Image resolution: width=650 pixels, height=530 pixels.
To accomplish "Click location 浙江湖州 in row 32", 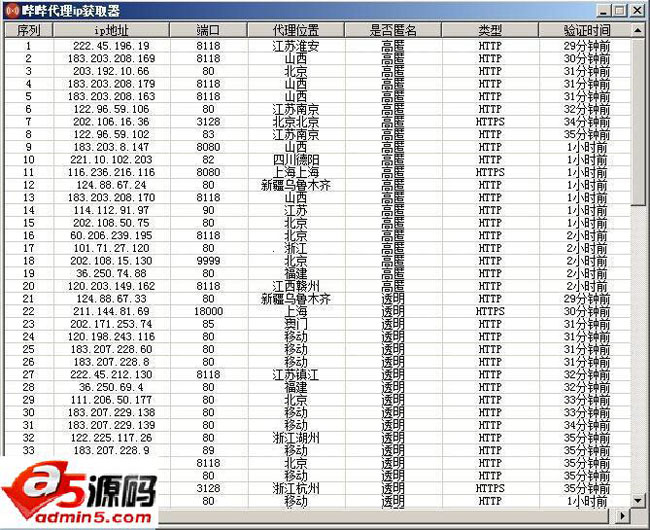I will [296, 438].
